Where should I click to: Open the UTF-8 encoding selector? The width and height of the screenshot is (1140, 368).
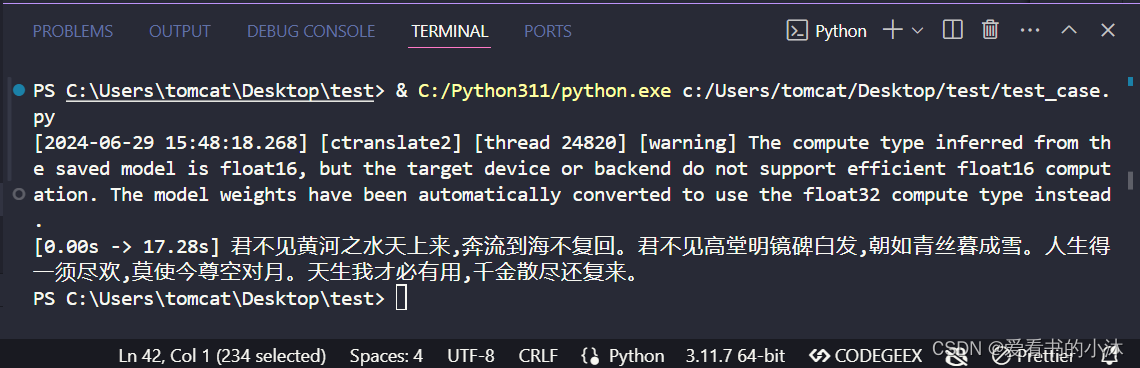[470, 356]
